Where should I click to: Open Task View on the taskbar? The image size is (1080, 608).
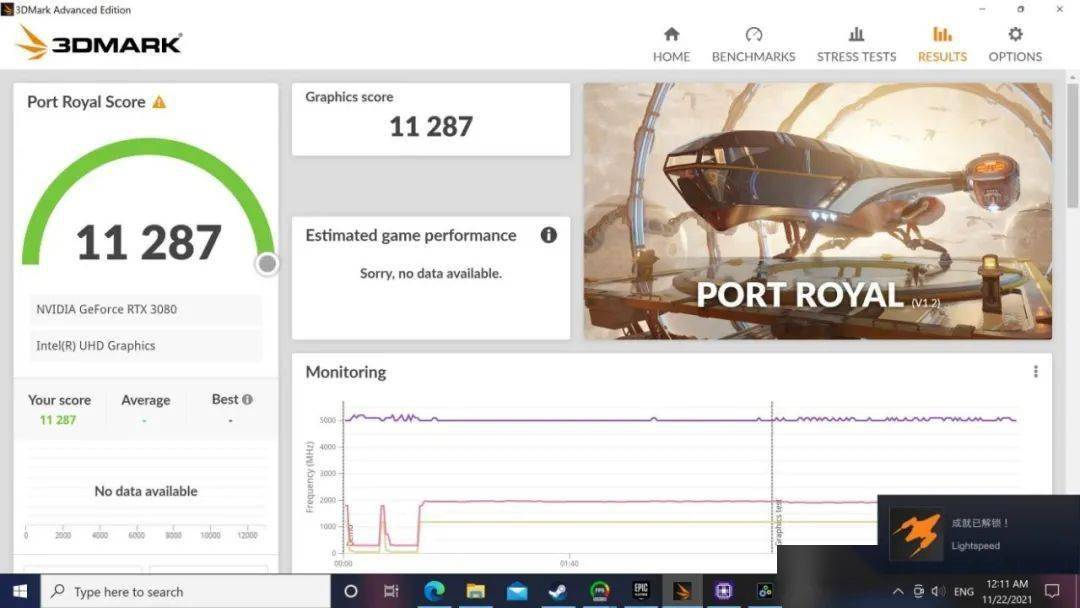[x=391, y=591]
